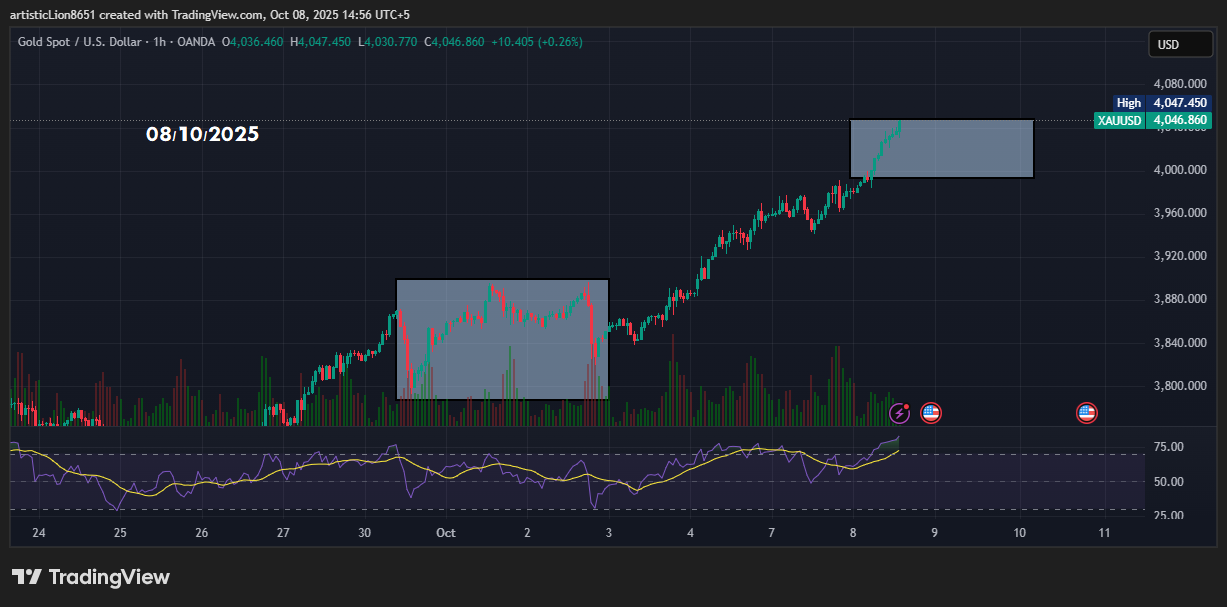
Task: Click the red notification dot on the trading icon
Action: click(x=906, y=404)
